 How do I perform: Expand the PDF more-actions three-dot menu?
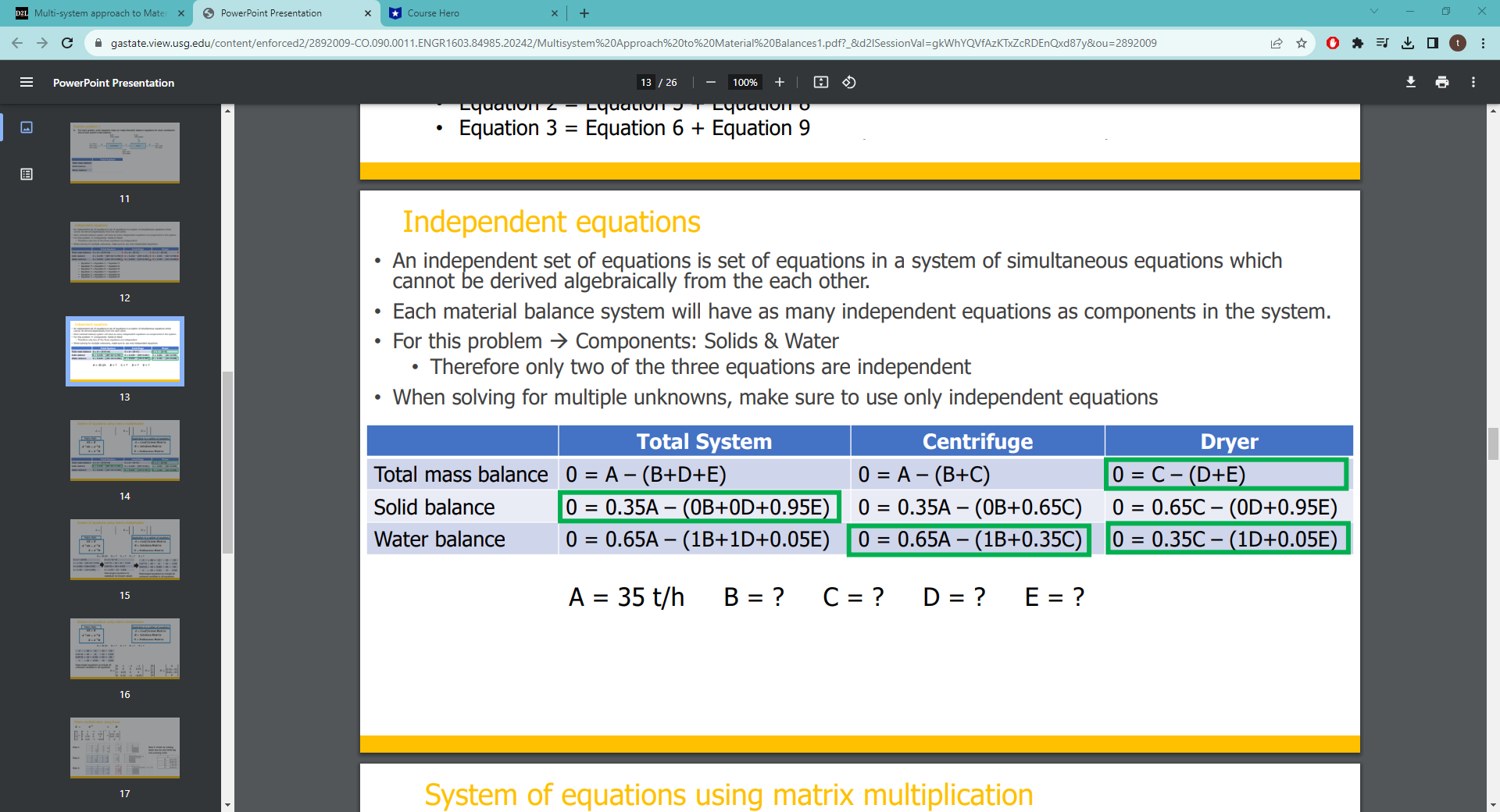click(x=1473, y=82)
